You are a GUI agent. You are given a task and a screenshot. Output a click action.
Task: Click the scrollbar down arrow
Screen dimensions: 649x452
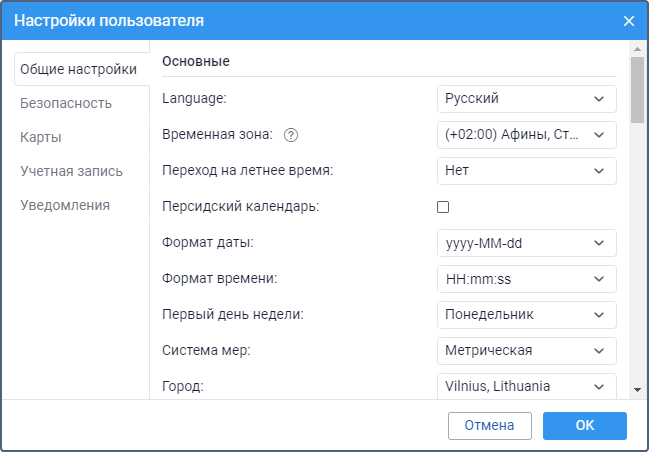tap(637, 389)
